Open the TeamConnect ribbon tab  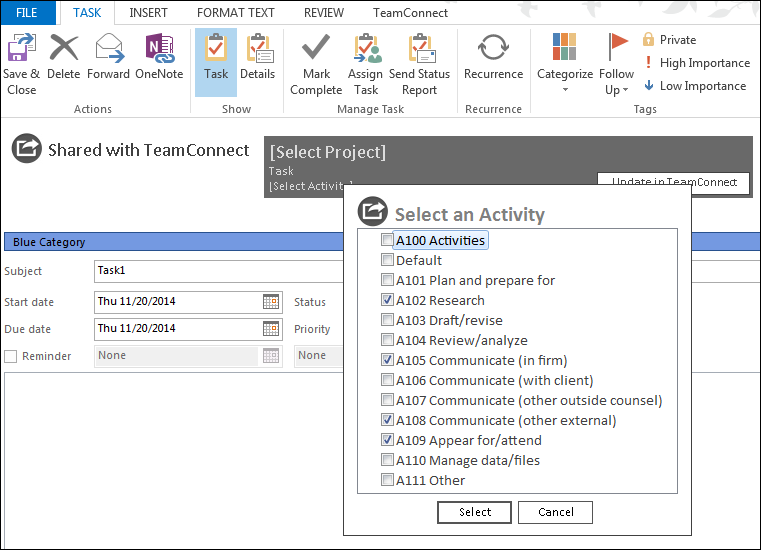tap(410, 13)
